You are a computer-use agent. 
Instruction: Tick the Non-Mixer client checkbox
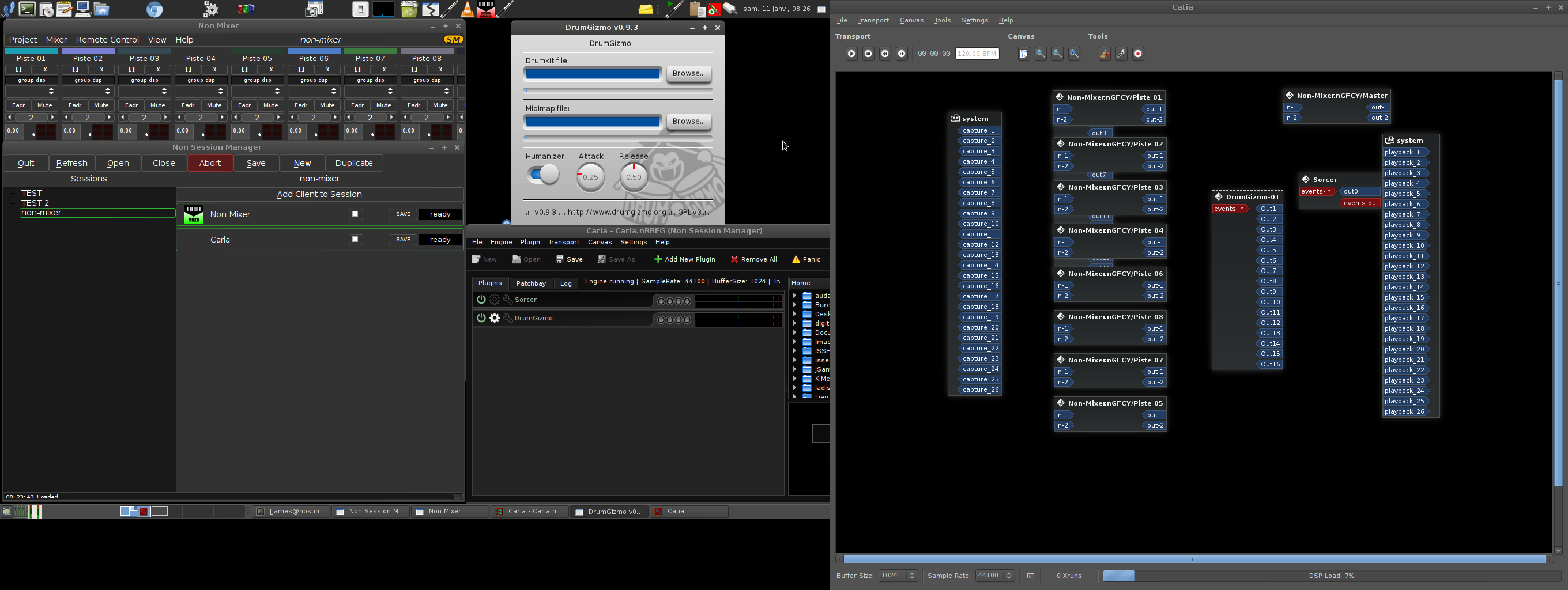[x=356, y=214]
